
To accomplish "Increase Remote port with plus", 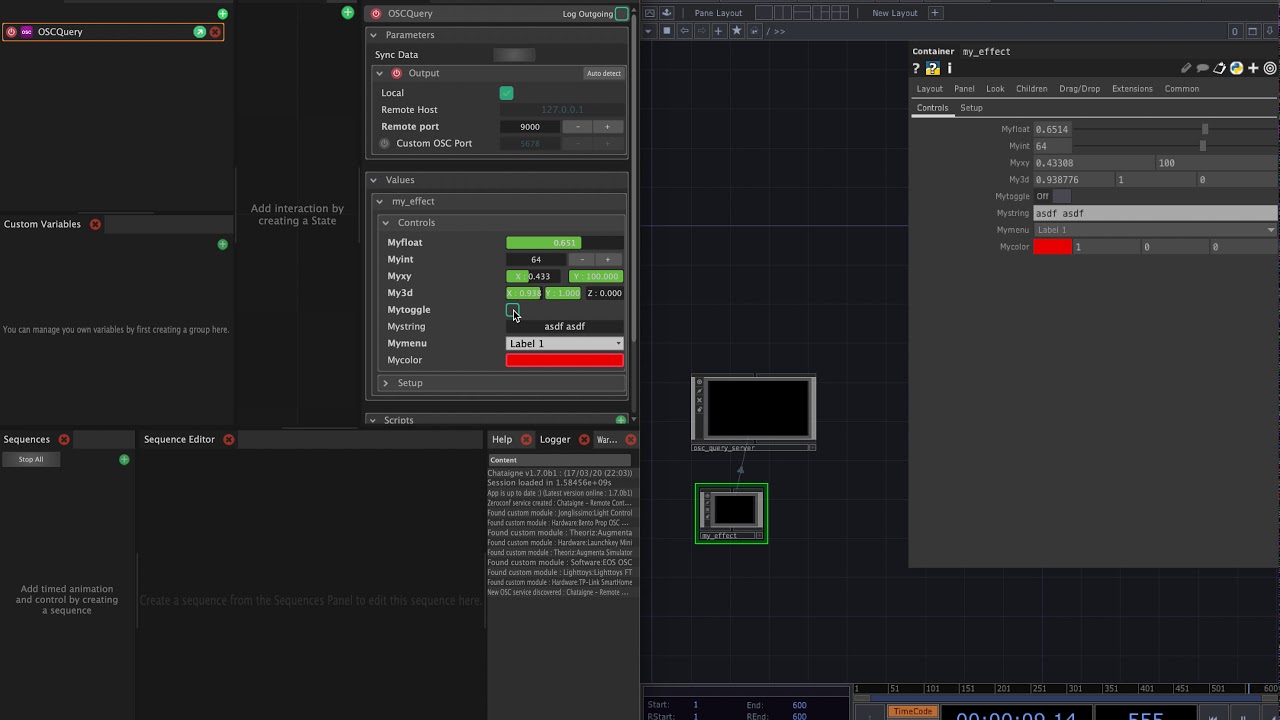I will (607, 127).
